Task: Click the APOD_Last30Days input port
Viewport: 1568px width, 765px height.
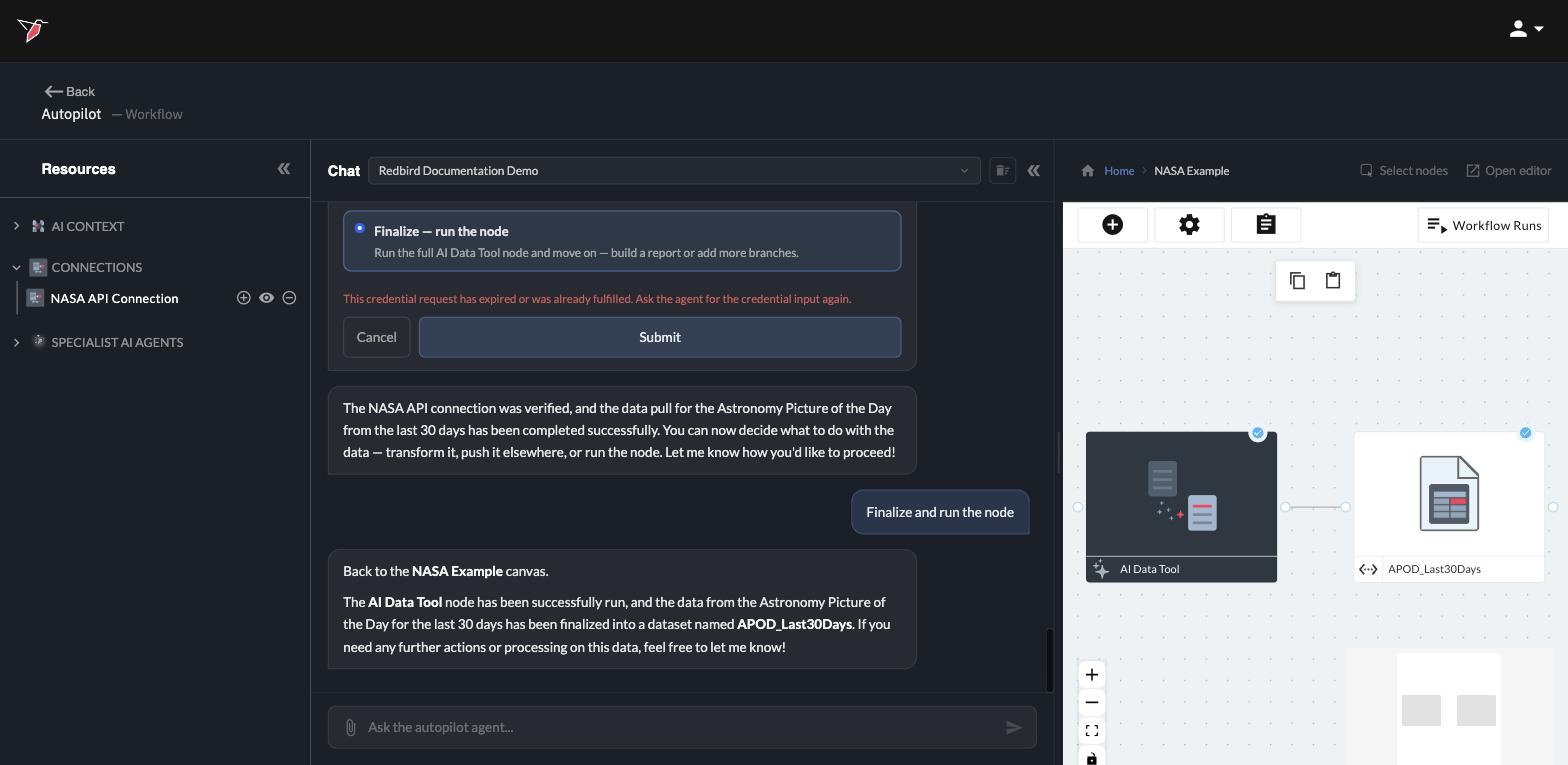Action: [1345, 507]
